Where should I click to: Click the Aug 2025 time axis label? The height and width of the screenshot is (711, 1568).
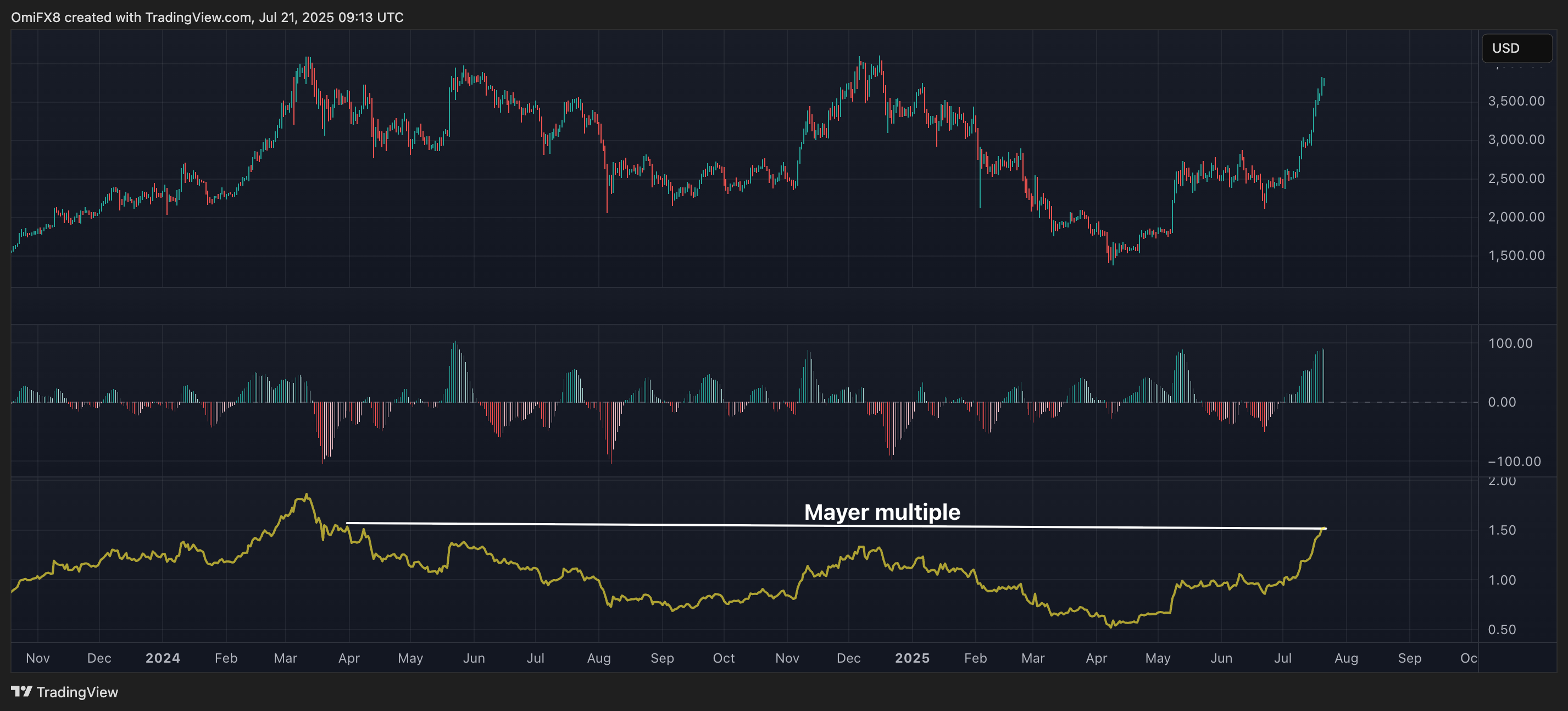tap(1346, 658)
